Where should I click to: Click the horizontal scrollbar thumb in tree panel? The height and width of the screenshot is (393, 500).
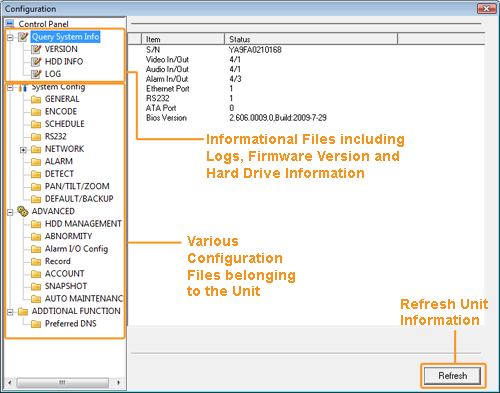tap(62, 383)
